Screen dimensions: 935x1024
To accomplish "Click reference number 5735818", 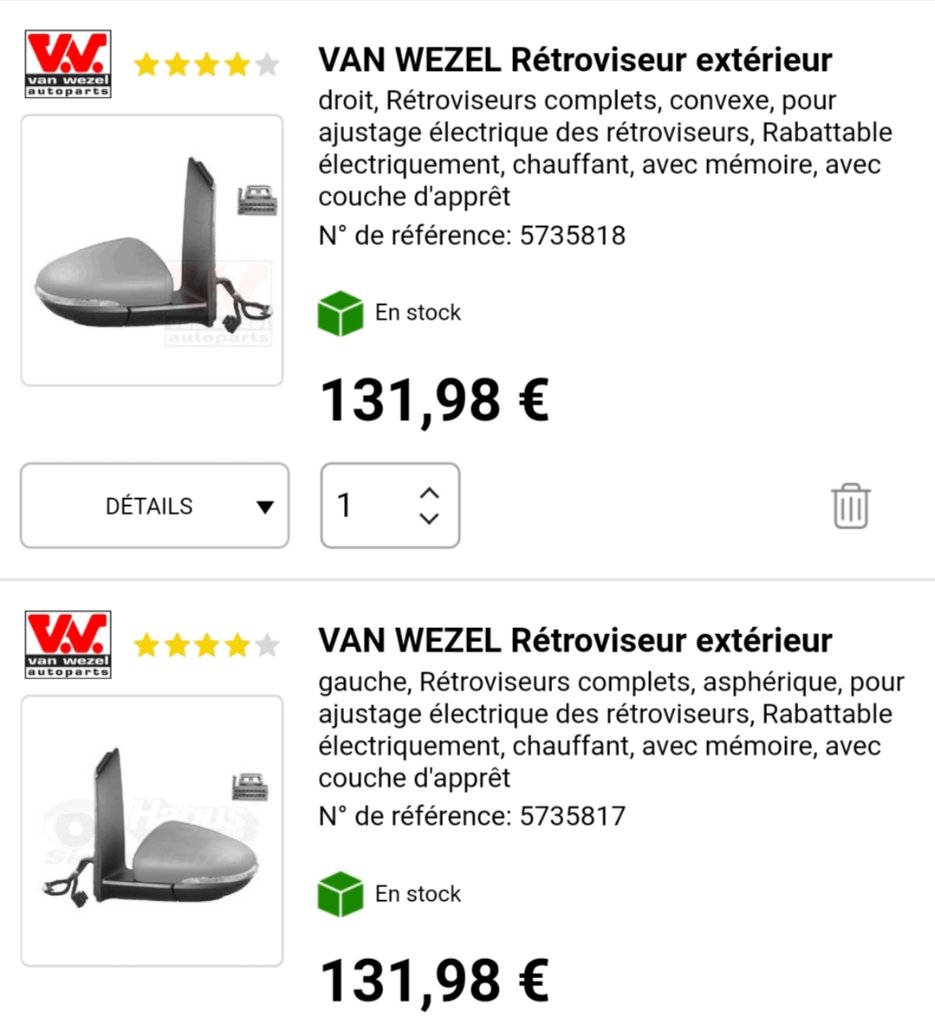I will coord(572,236).
